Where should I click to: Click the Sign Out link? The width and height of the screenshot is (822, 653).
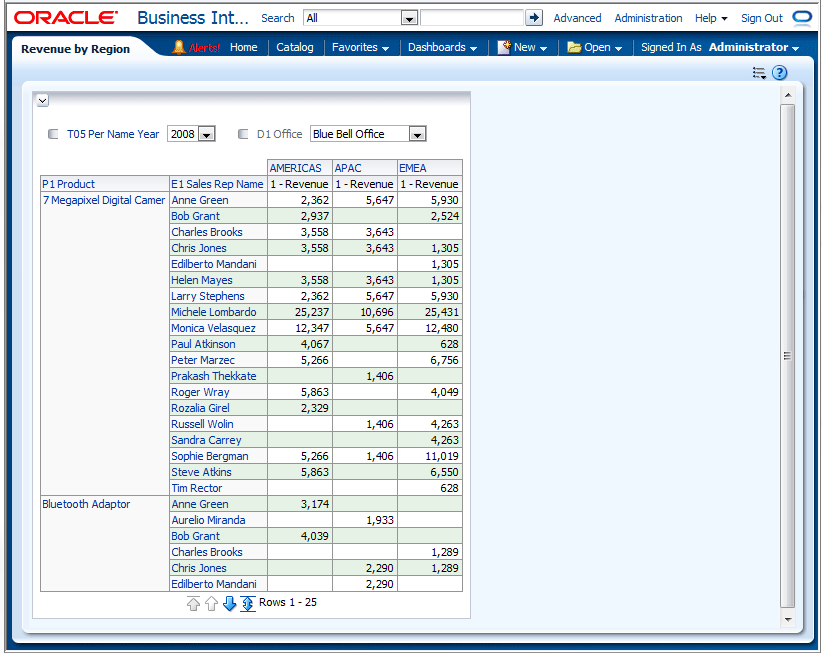pyautogui.click(x=761, y=18)
